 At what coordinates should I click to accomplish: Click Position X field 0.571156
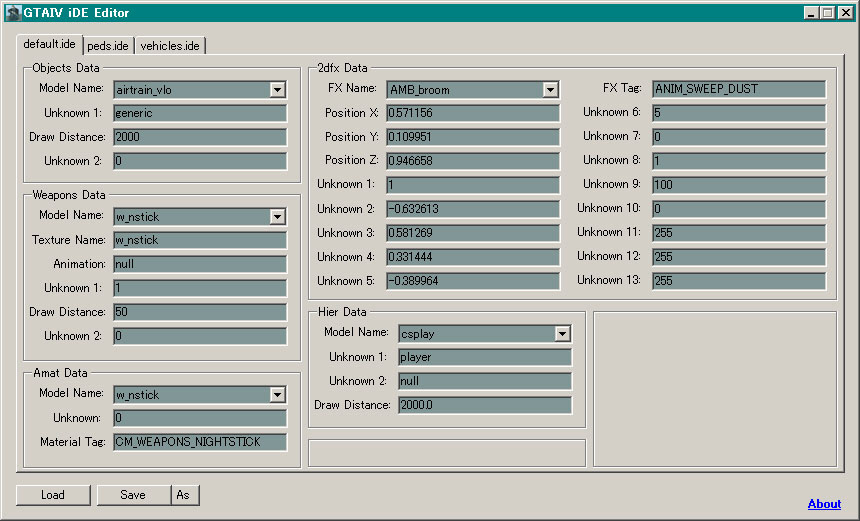click(473, 114)
